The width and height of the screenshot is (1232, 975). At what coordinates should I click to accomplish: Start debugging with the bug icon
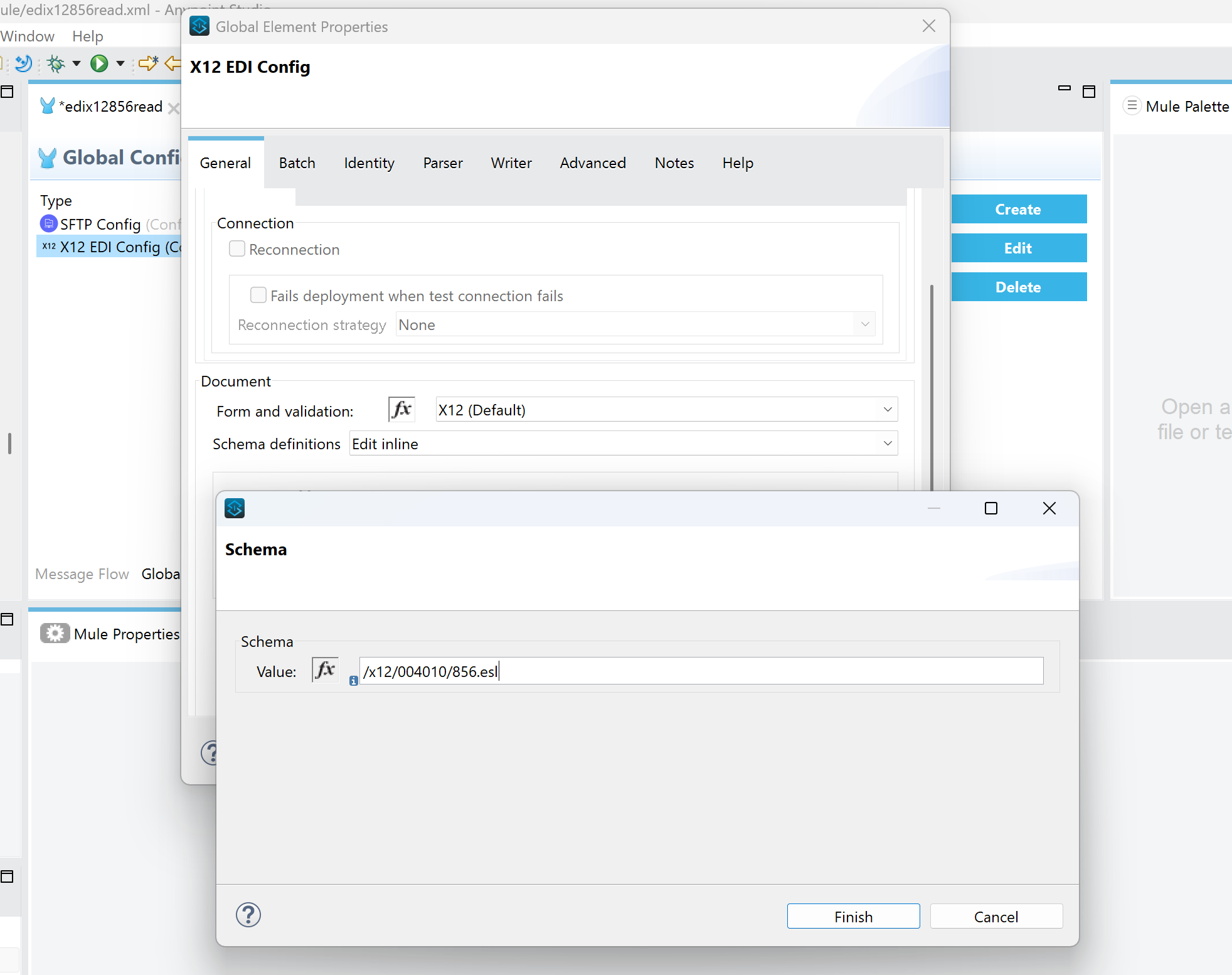click(x=56, y=63)
